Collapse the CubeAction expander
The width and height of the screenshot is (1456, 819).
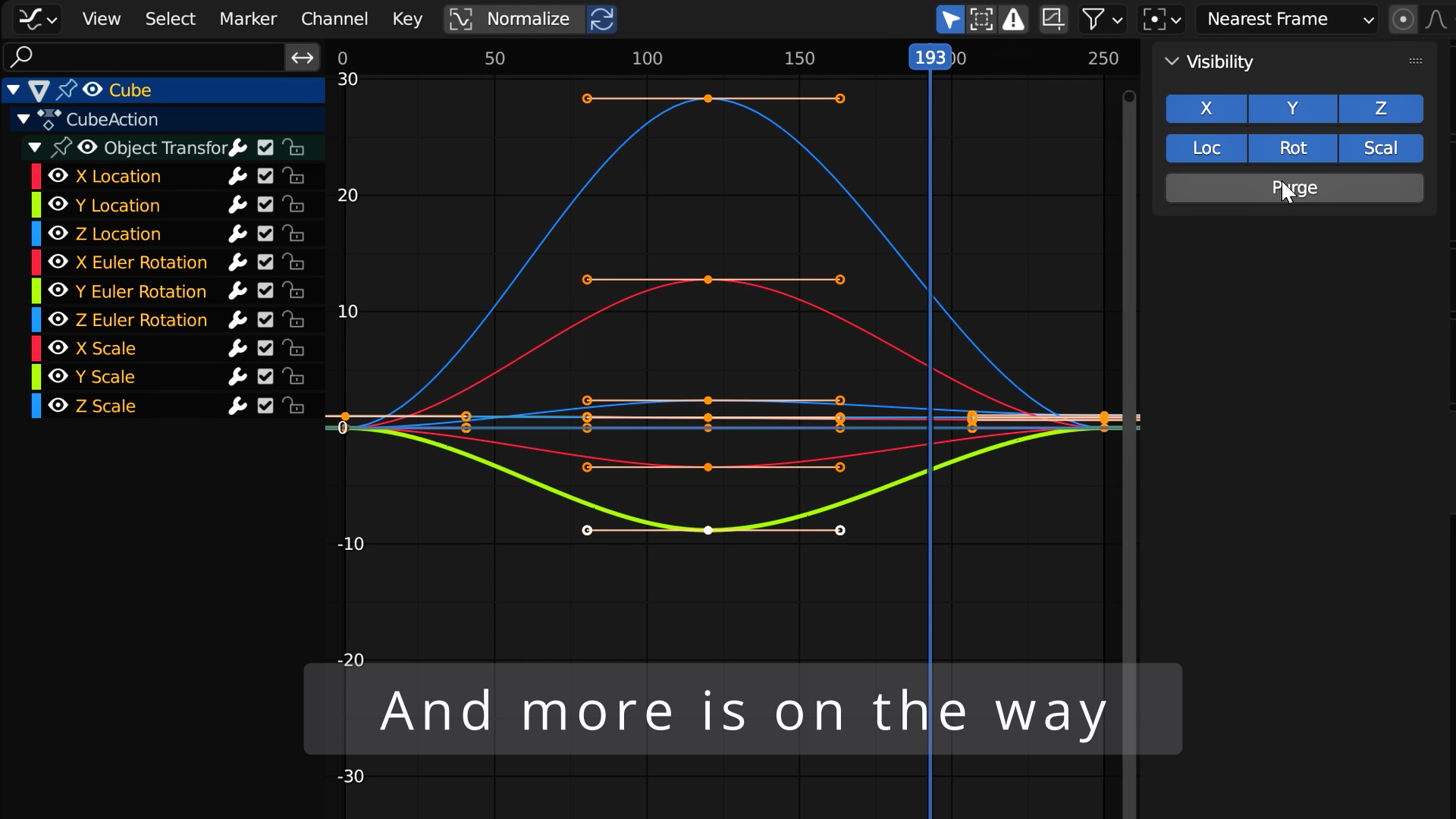(22, 119)
